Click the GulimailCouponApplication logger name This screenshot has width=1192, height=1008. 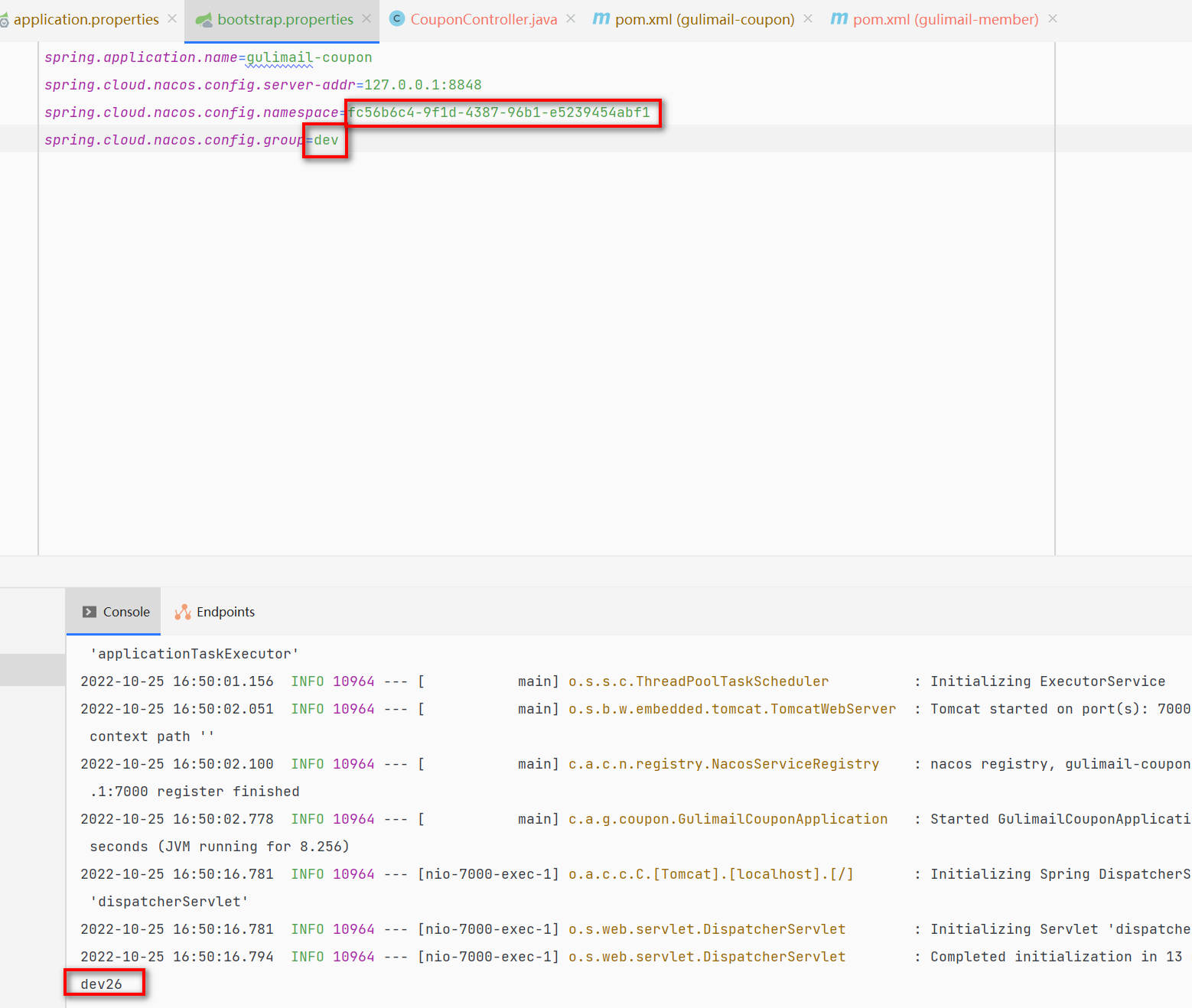coord(728,819)
